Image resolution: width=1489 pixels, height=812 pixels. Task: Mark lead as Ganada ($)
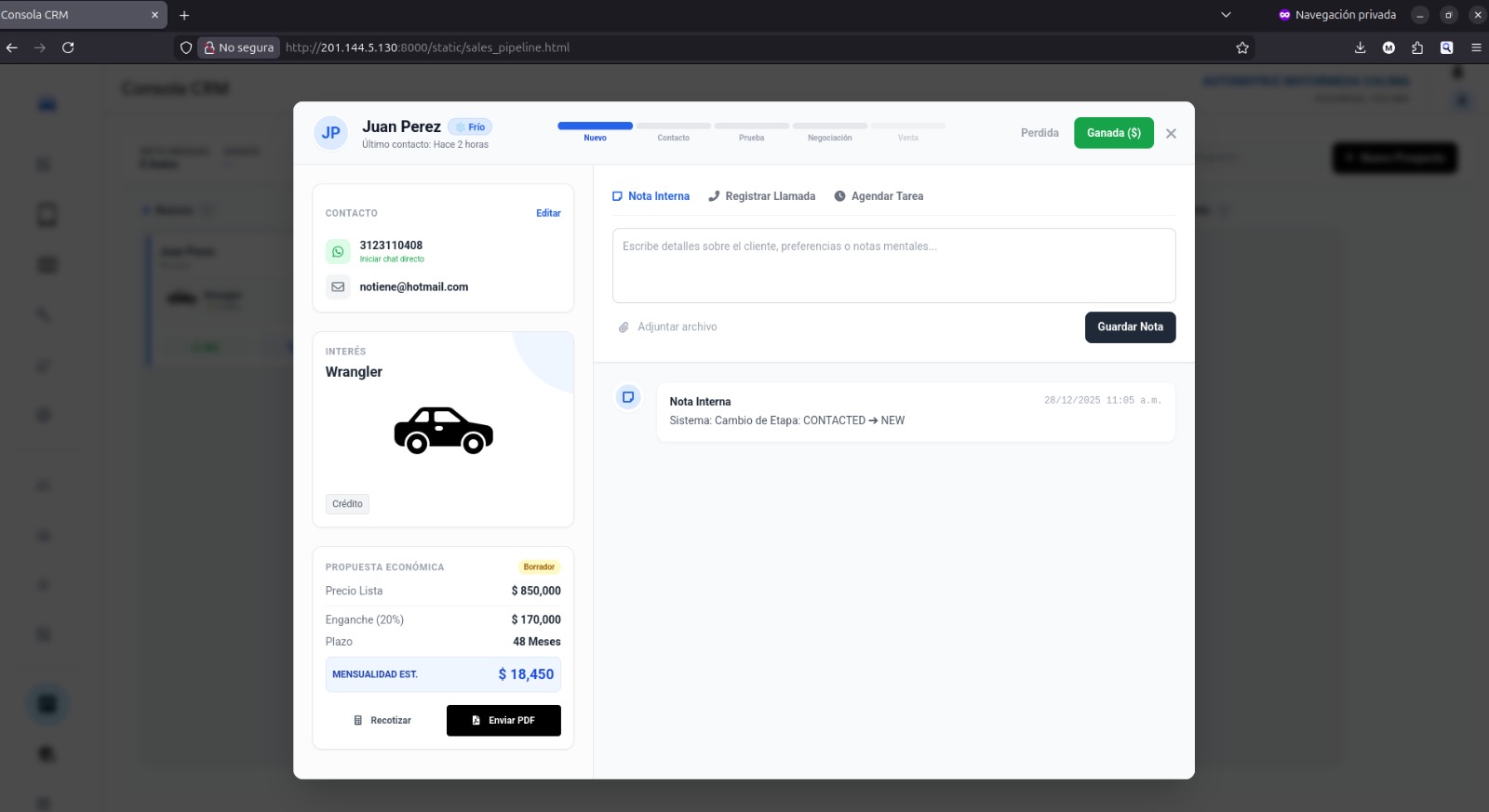tap(1113, 133)
